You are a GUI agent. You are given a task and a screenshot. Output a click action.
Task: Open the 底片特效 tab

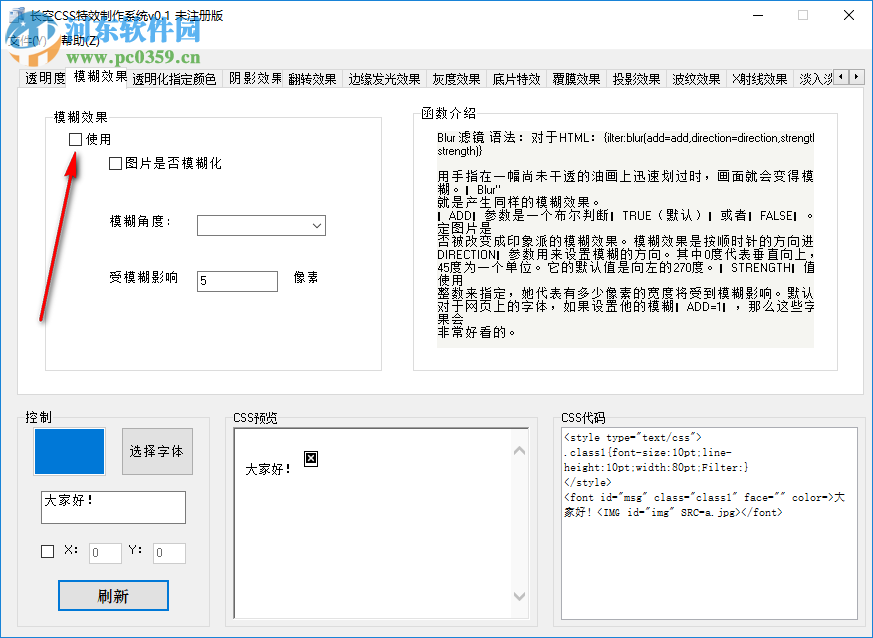pyautogui.click(x=516, y=78)
